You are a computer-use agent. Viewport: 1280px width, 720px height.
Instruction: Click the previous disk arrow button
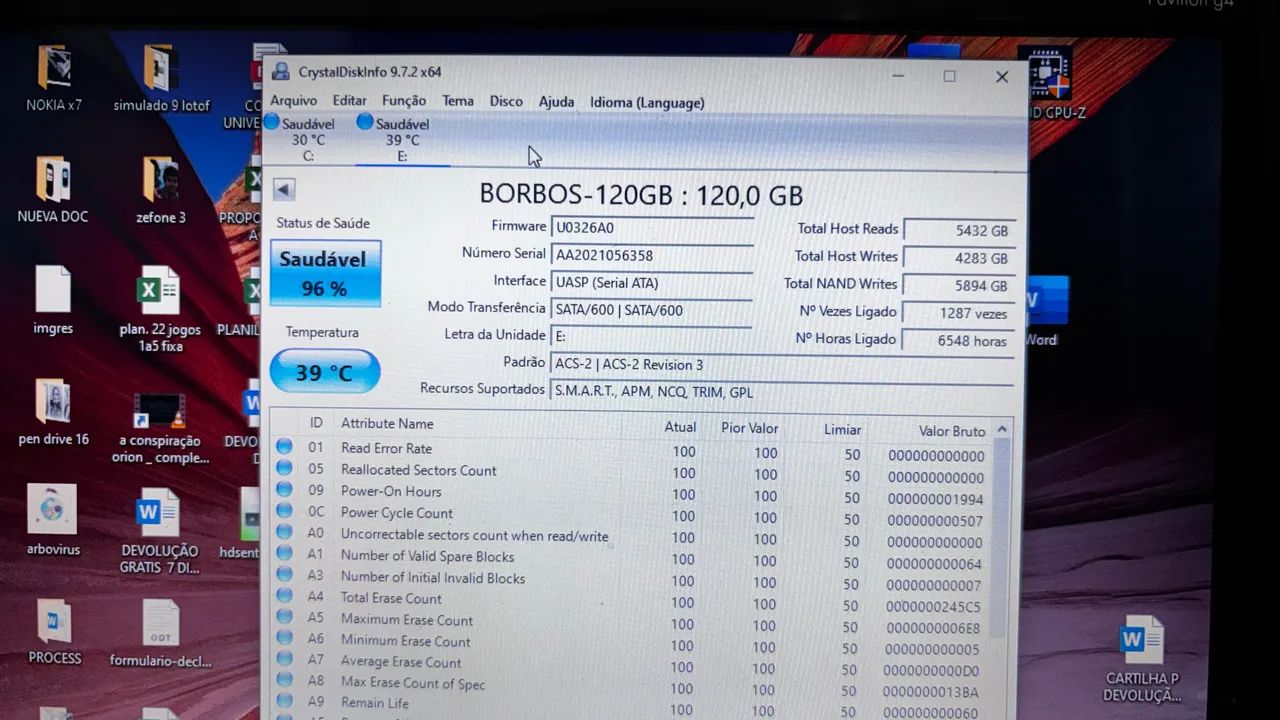pos(284,189)
